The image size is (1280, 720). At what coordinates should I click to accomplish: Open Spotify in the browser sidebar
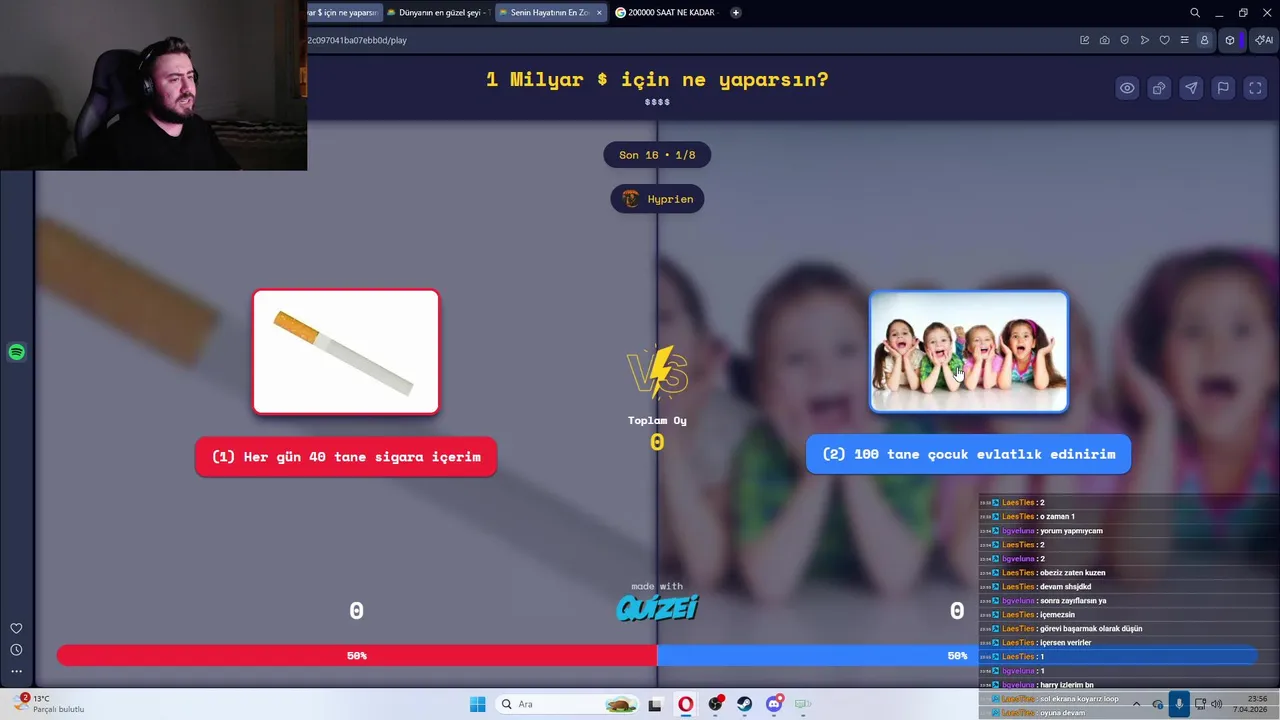[16, 352]
